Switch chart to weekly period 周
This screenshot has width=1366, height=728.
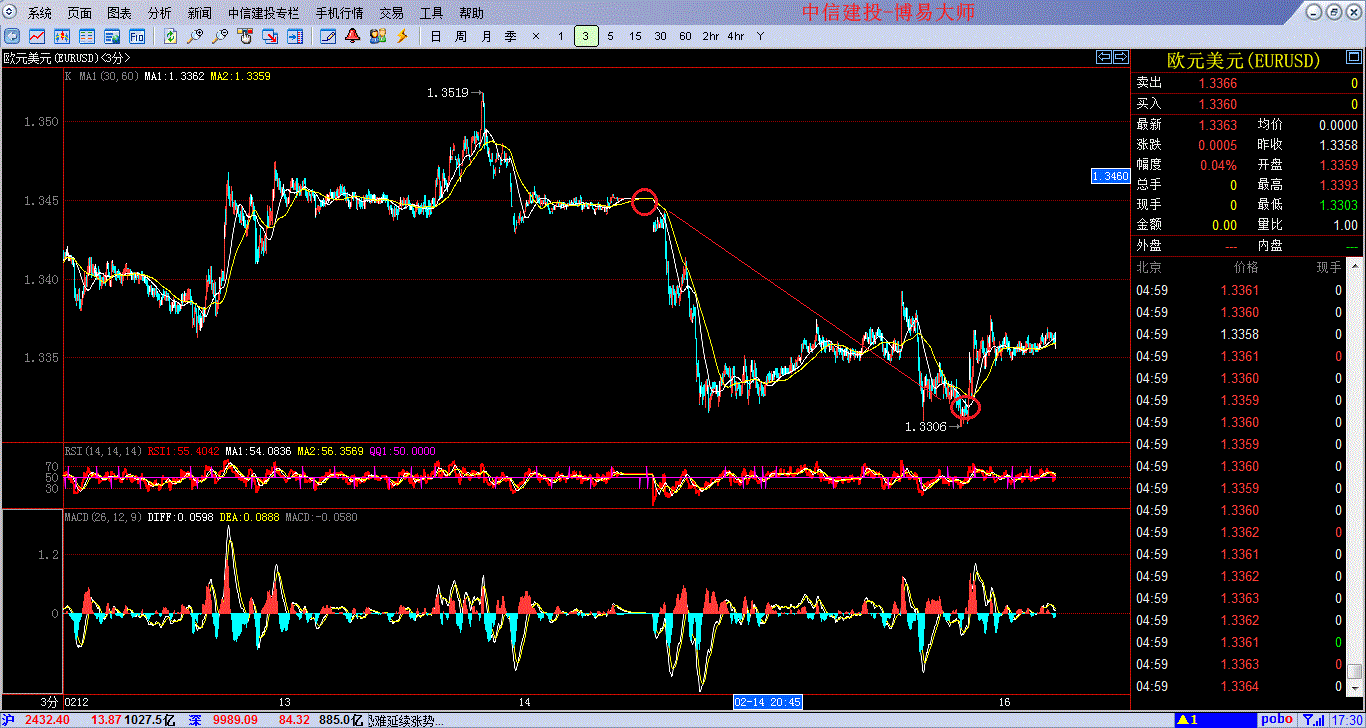(x=460, y=36)
